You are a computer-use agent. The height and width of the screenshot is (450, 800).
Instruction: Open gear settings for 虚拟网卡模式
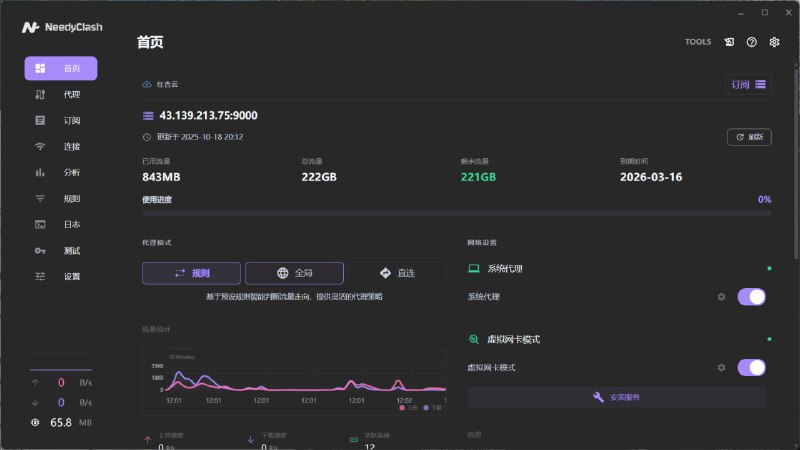pyautogui.click(x=721, y=367)
